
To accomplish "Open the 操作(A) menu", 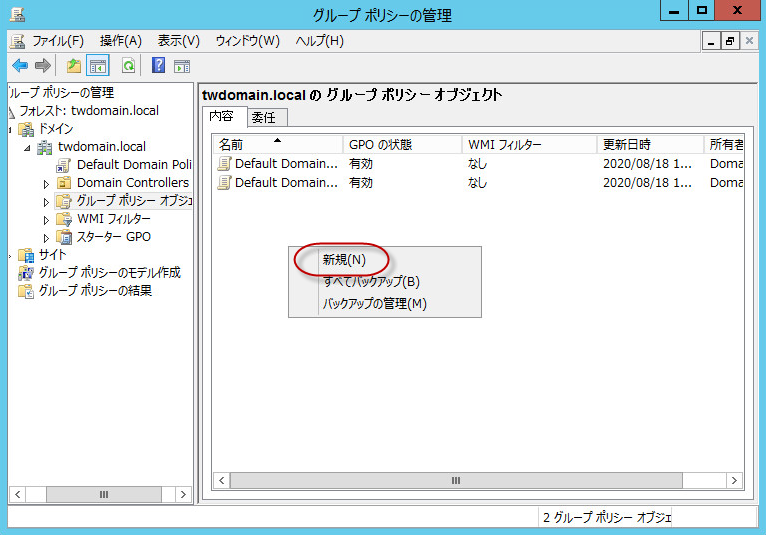I will click(120, 41).
